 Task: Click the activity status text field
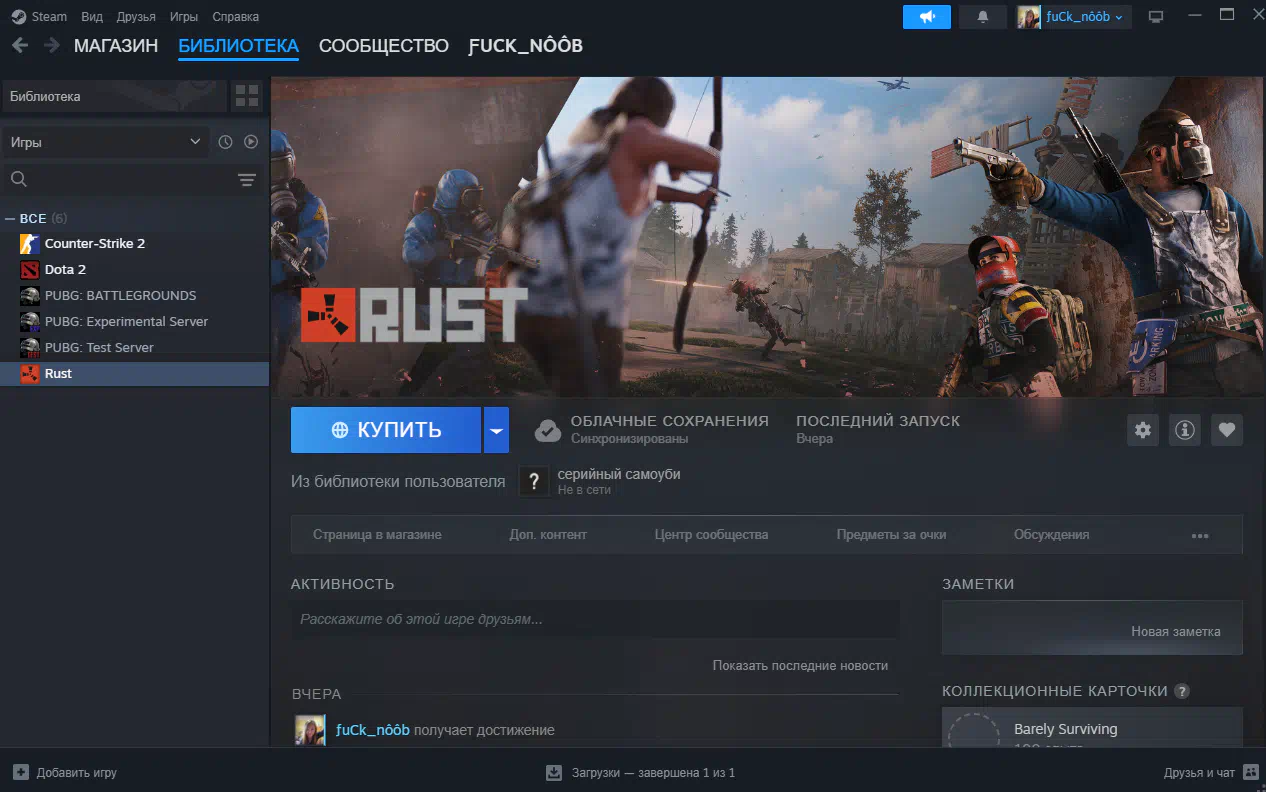595,619
